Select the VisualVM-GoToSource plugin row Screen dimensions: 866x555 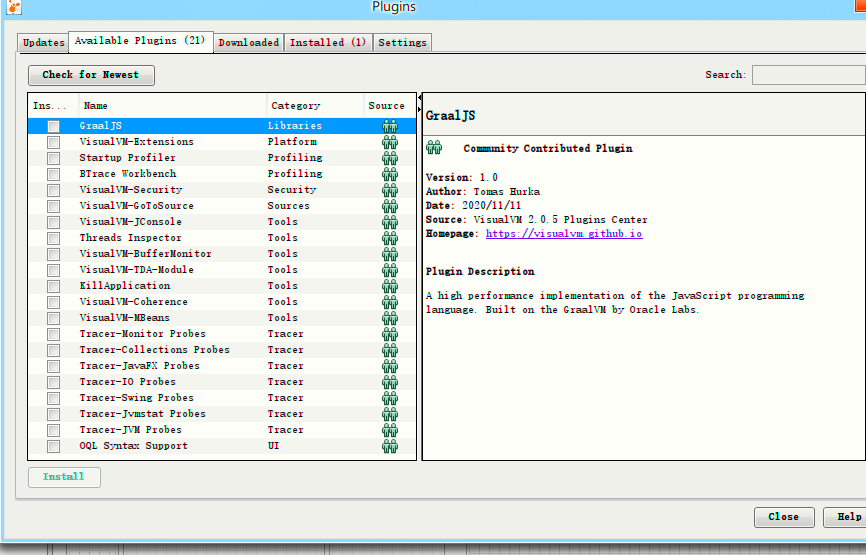tap(222, 206)
